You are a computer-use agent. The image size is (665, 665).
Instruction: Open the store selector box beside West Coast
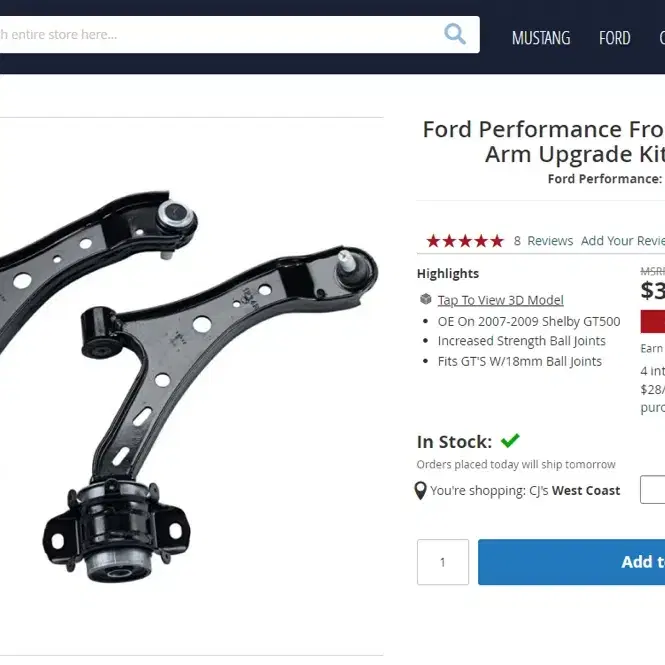click(652, 489)
